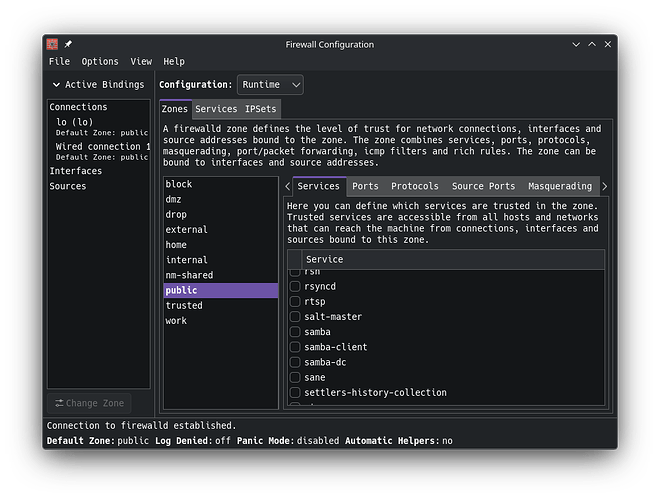Collapse the Active Bindings expander
The height and width of the screenshot is (500, 659).
pos(56,85)
